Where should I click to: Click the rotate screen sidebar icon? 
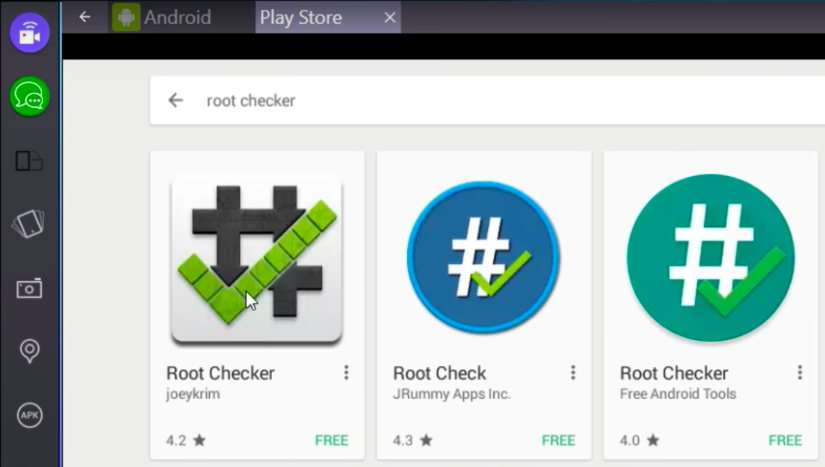pos(29,224)
